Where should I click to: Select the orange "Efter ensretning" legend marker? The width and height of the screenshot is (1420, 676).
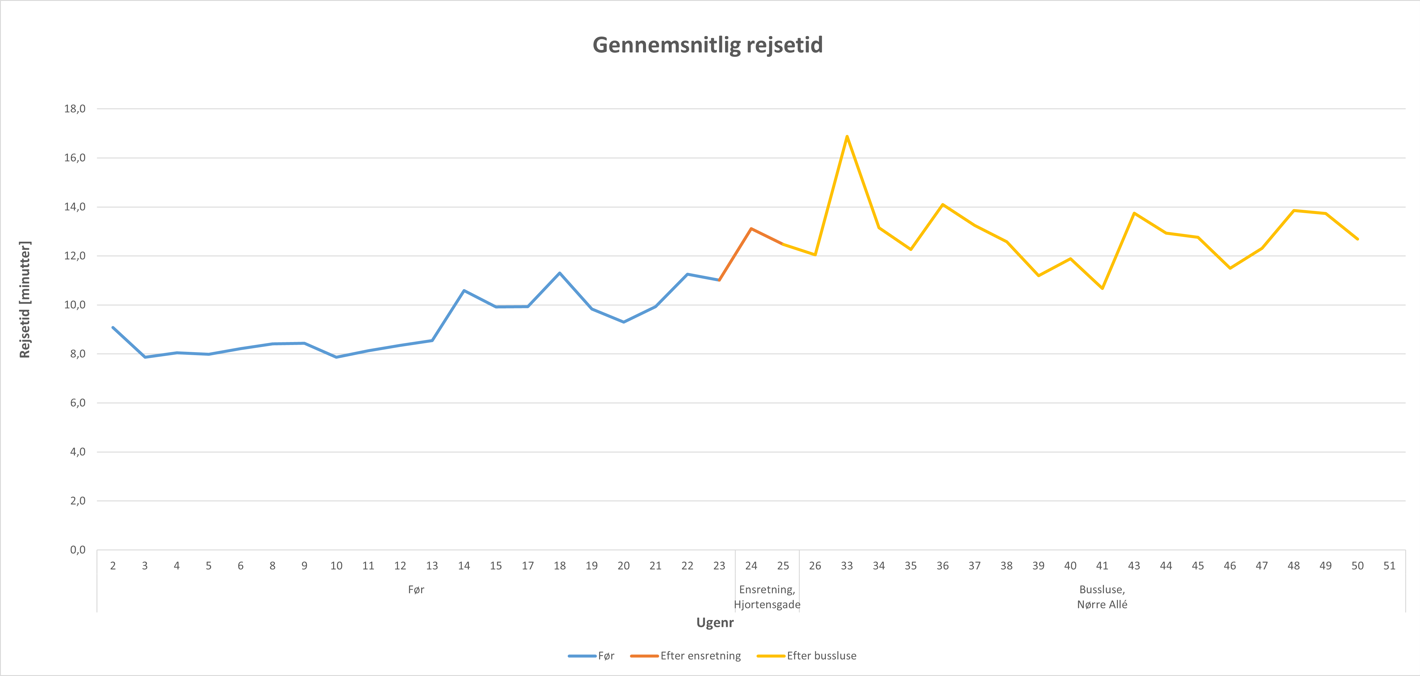(x=644, y=656)
